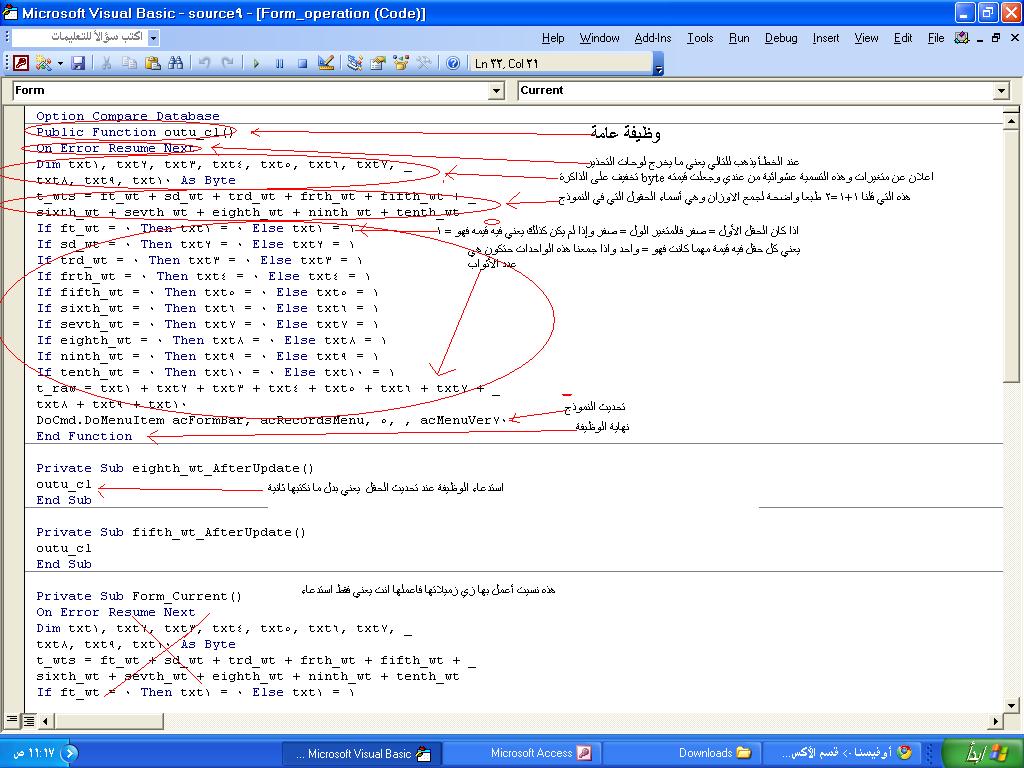The image size is (1024, 768).
Task: Click the Insert Module toolbar icon
Action: [43, 63]
